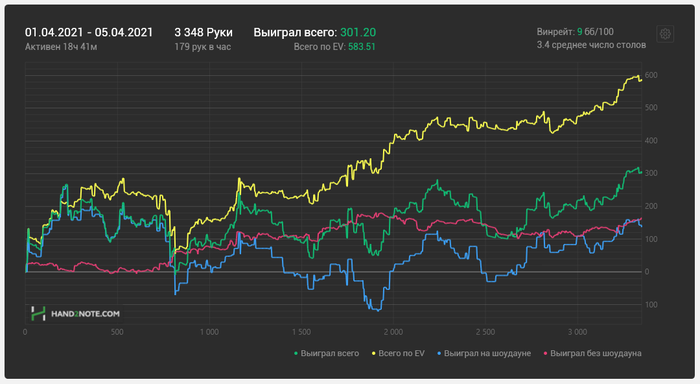Screen dimensions: 700x384
Task: Click 'Активен 18ч 41м' text
Action: click(x=61, y=46)
